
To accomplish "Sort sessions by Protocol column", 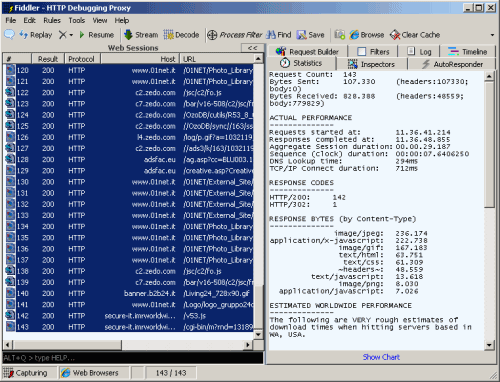I will coord(83,59).
